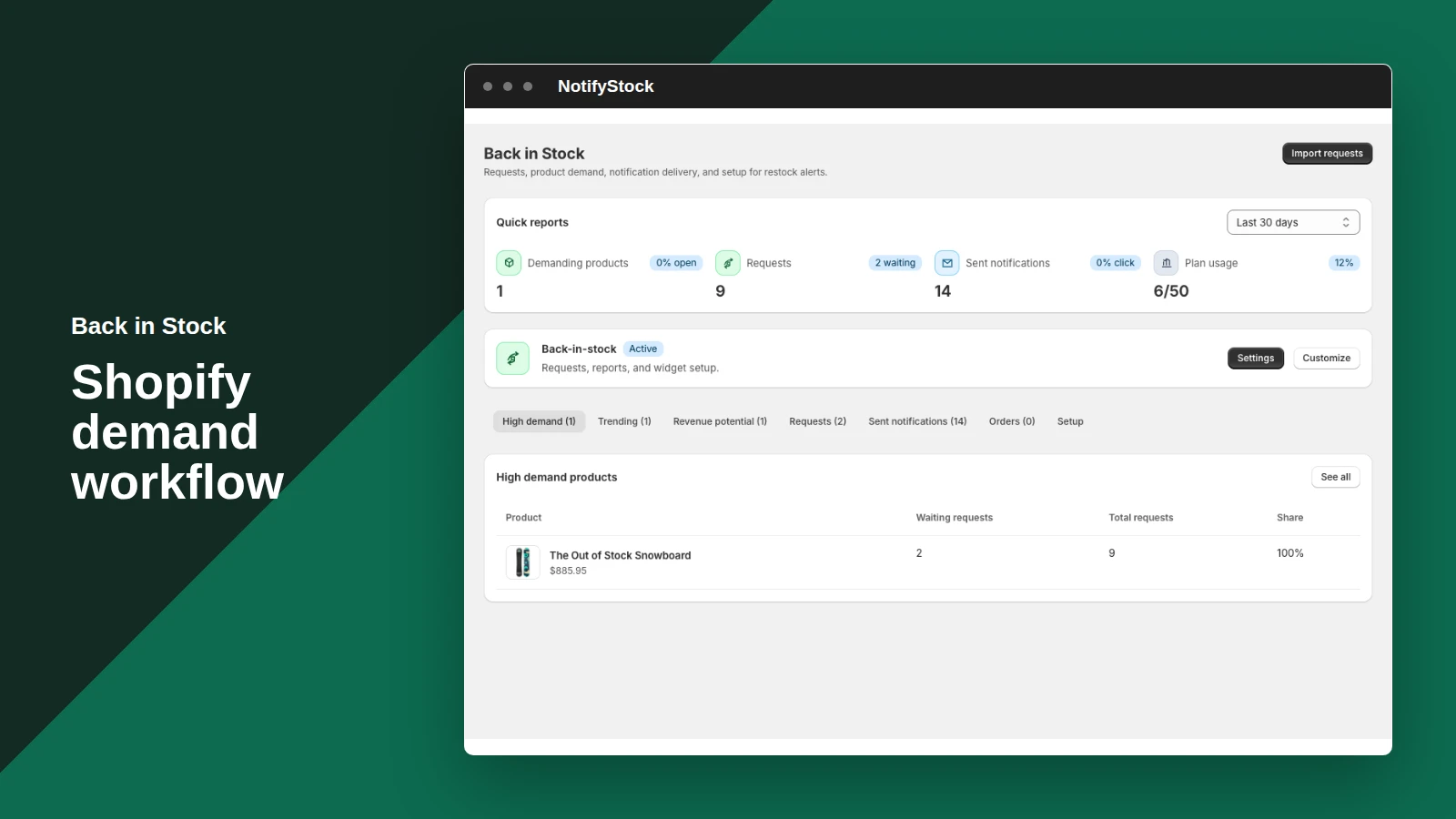This screenshot has height=819, width=1456.
Task: Open the Last 30 days date range dropdown
Action: pyautogui.click(x=1293, y=222)
